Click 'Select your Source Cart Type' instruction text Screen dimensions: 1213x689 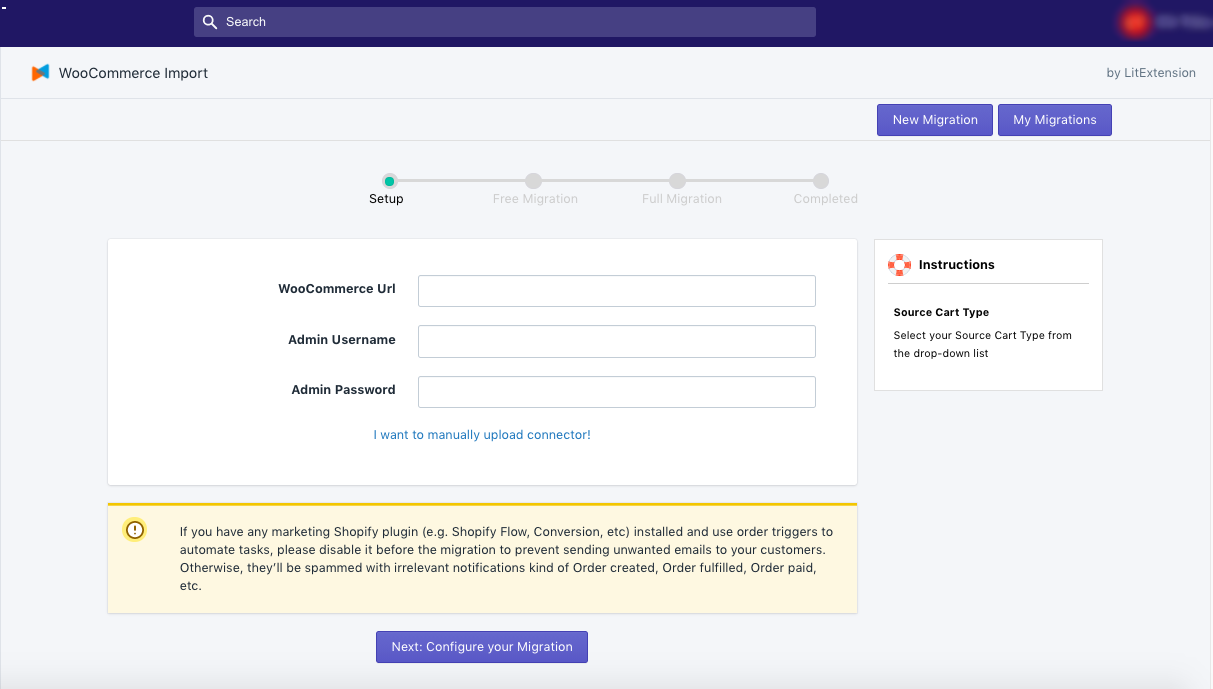click(x=982, y=345)
